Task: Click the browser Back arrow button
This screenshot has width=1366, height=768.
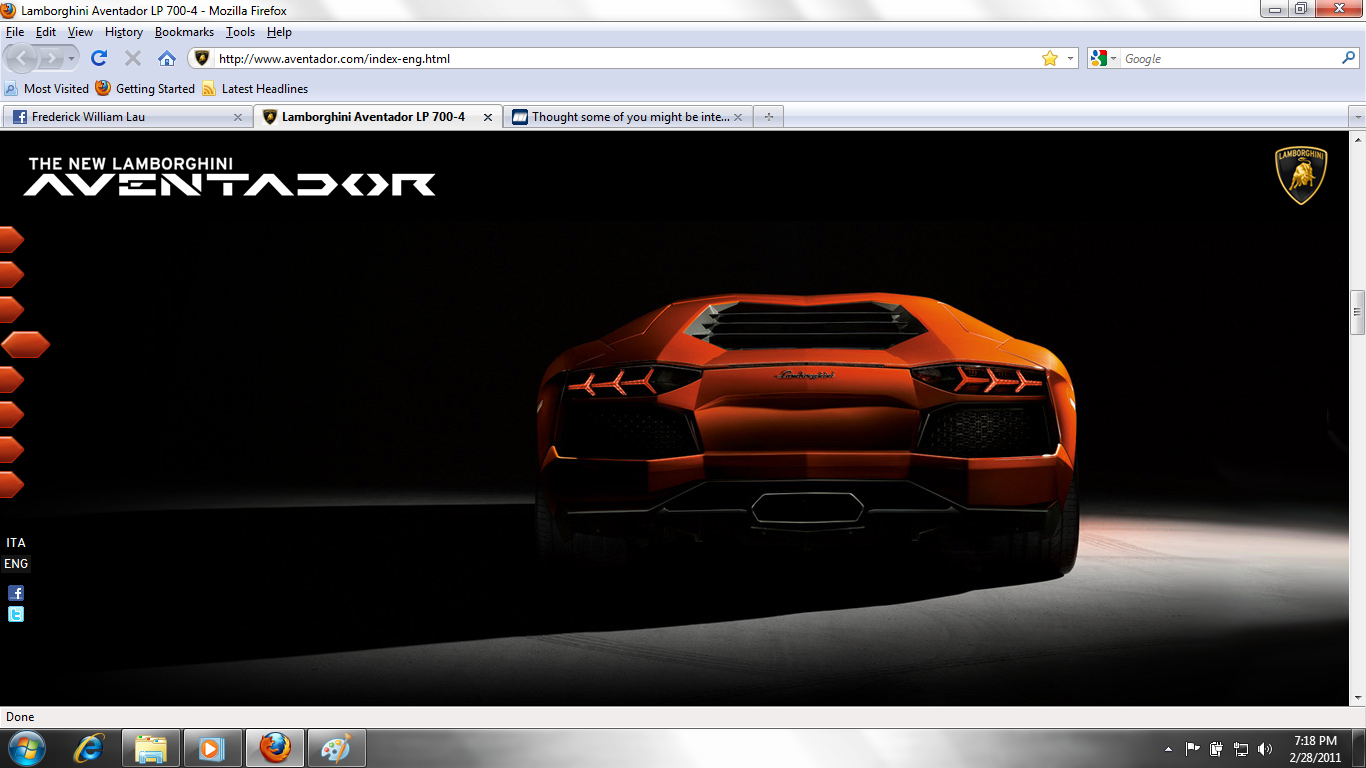Action: point(23,58)
